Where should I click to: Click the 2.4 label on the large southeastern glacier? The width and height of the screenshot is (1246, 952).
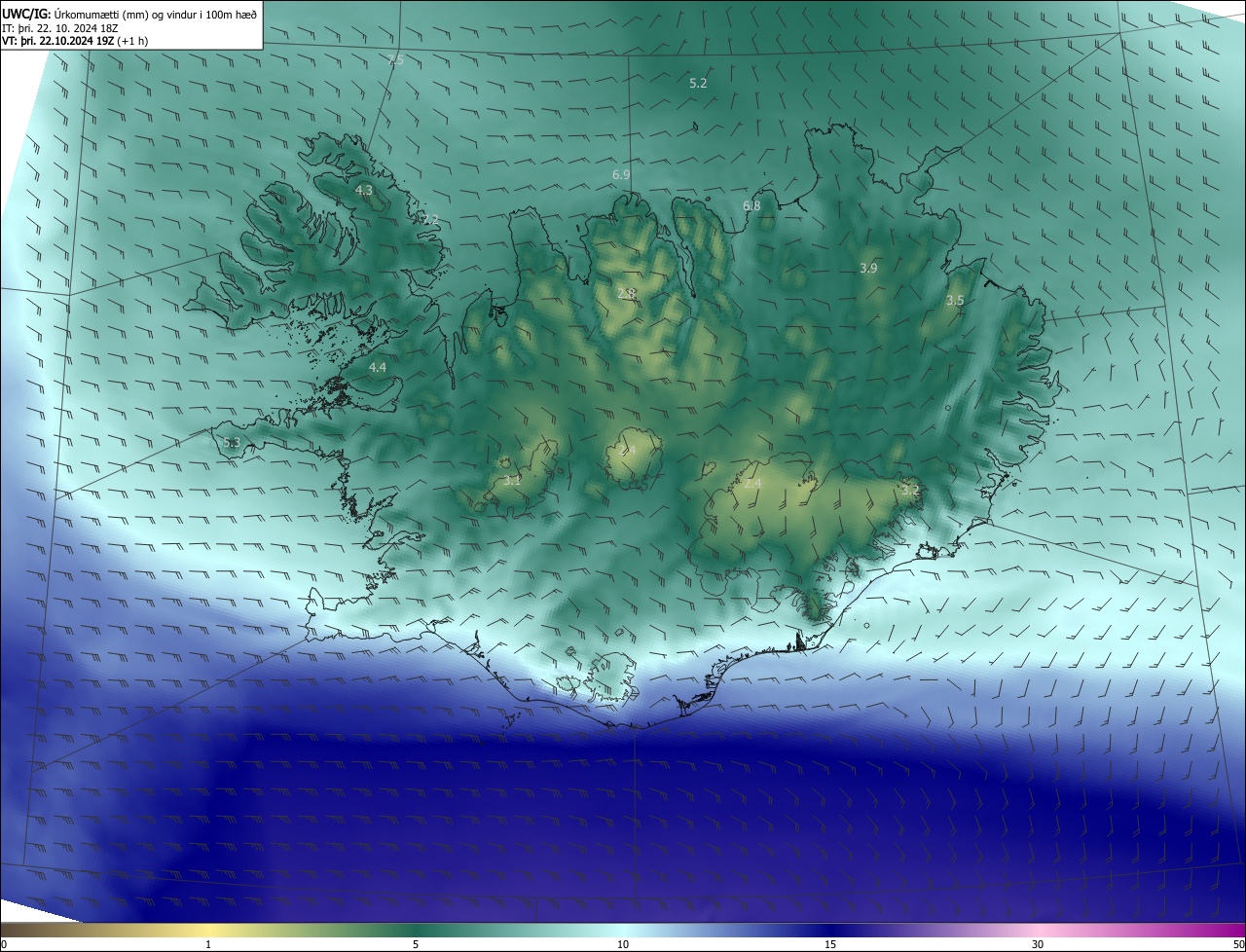click(x=752, y=482)
